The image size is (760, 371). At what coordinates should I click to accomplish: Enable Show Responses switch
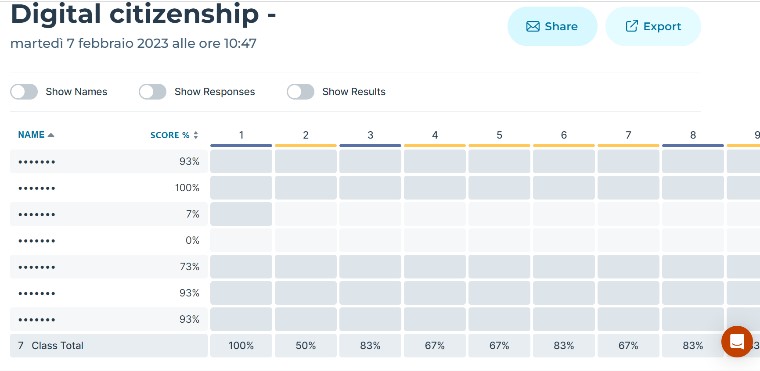tap(153, 92)
